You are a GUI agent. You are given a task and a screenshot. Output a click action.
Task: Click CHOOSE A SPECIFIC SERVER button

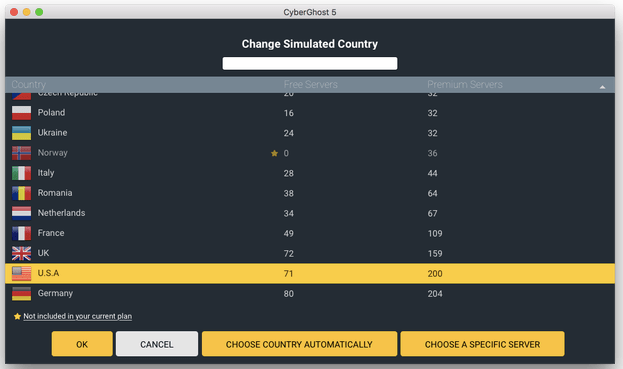[482, 344]
